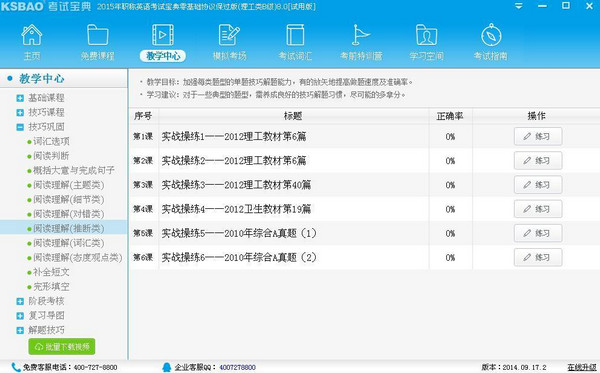600x373 pixels.
Task: Click 练习 button for 第1课
Action: (x=538, y=137)
